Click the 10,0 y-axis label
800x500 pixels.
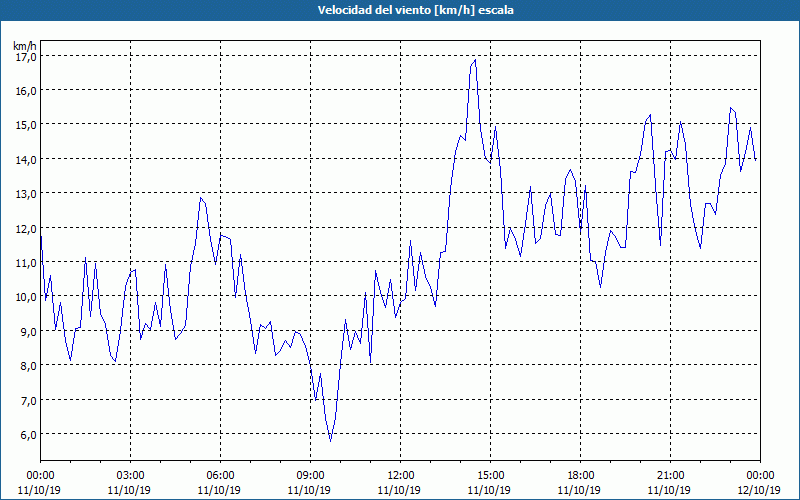26,297
